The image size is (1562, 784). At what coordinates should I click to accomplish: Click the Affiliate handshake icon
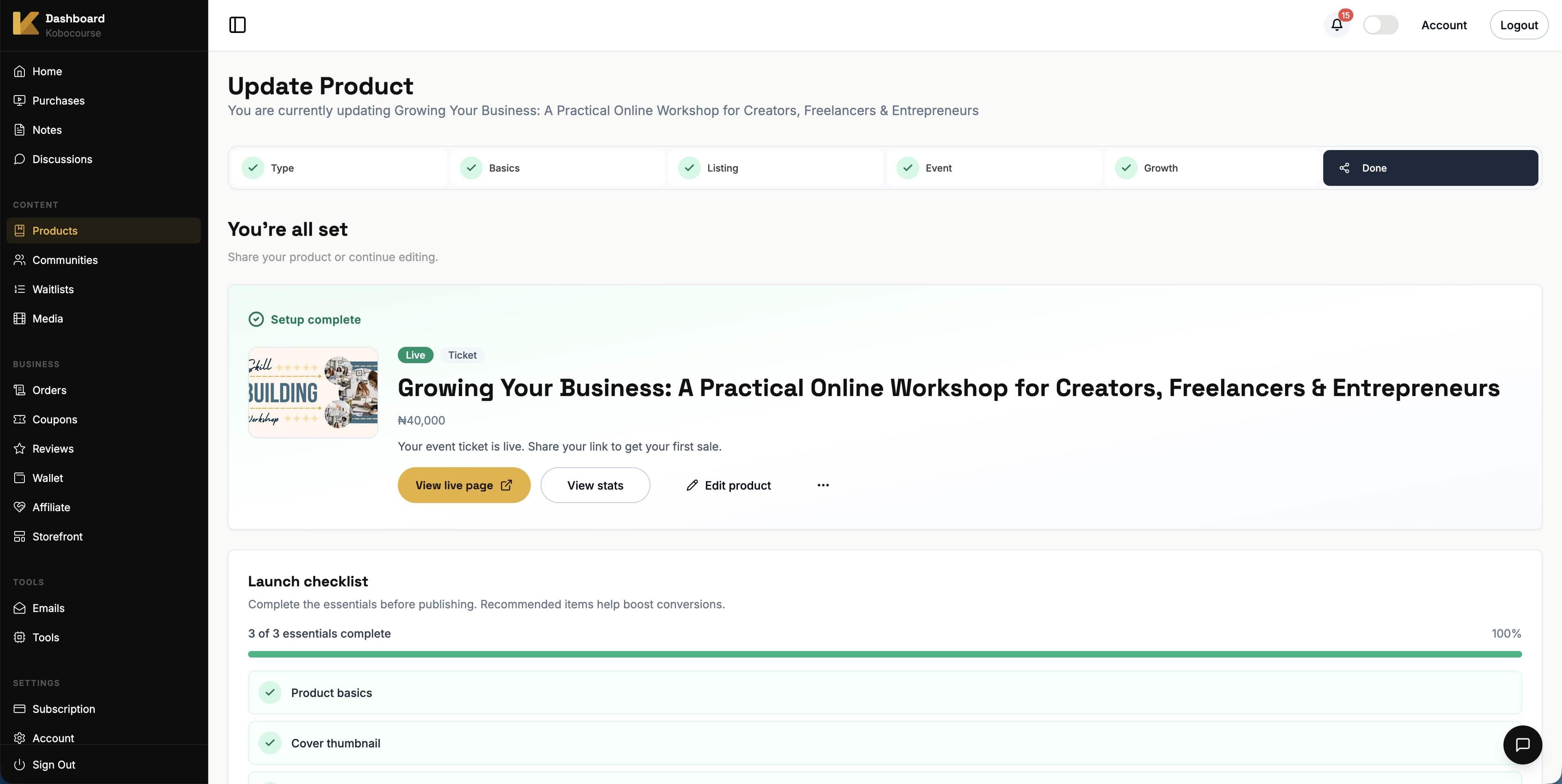[20, 507]
